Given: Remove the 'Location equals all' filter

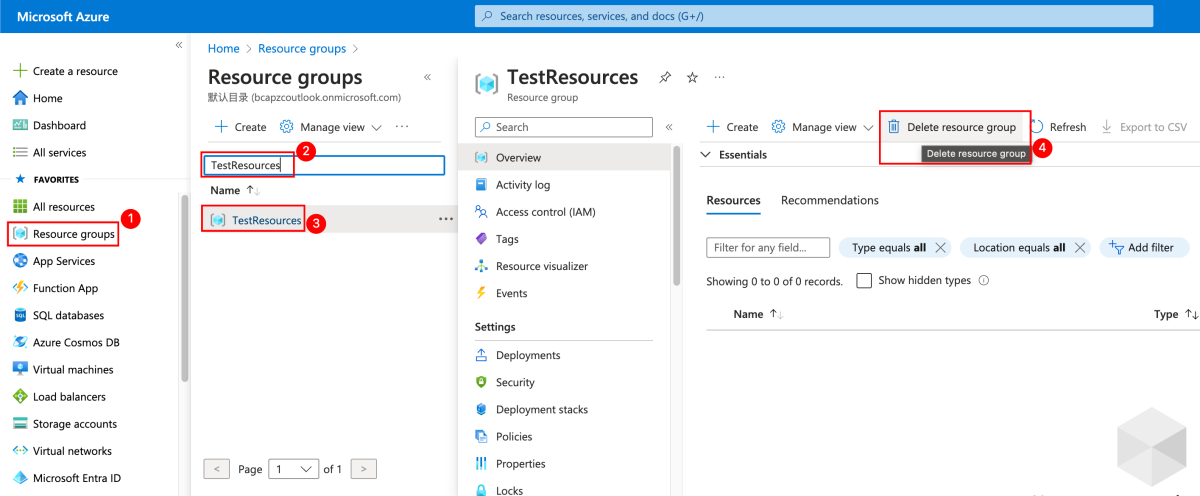Looking at the screenshot, I should pos(1080,248).
